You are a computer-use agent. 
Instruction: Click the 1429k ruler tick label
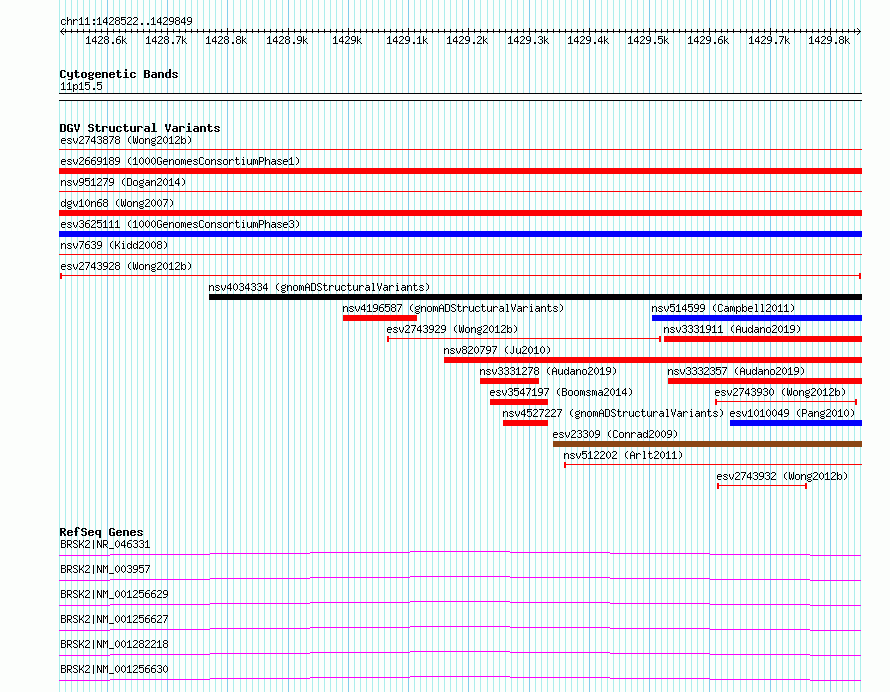347,40
